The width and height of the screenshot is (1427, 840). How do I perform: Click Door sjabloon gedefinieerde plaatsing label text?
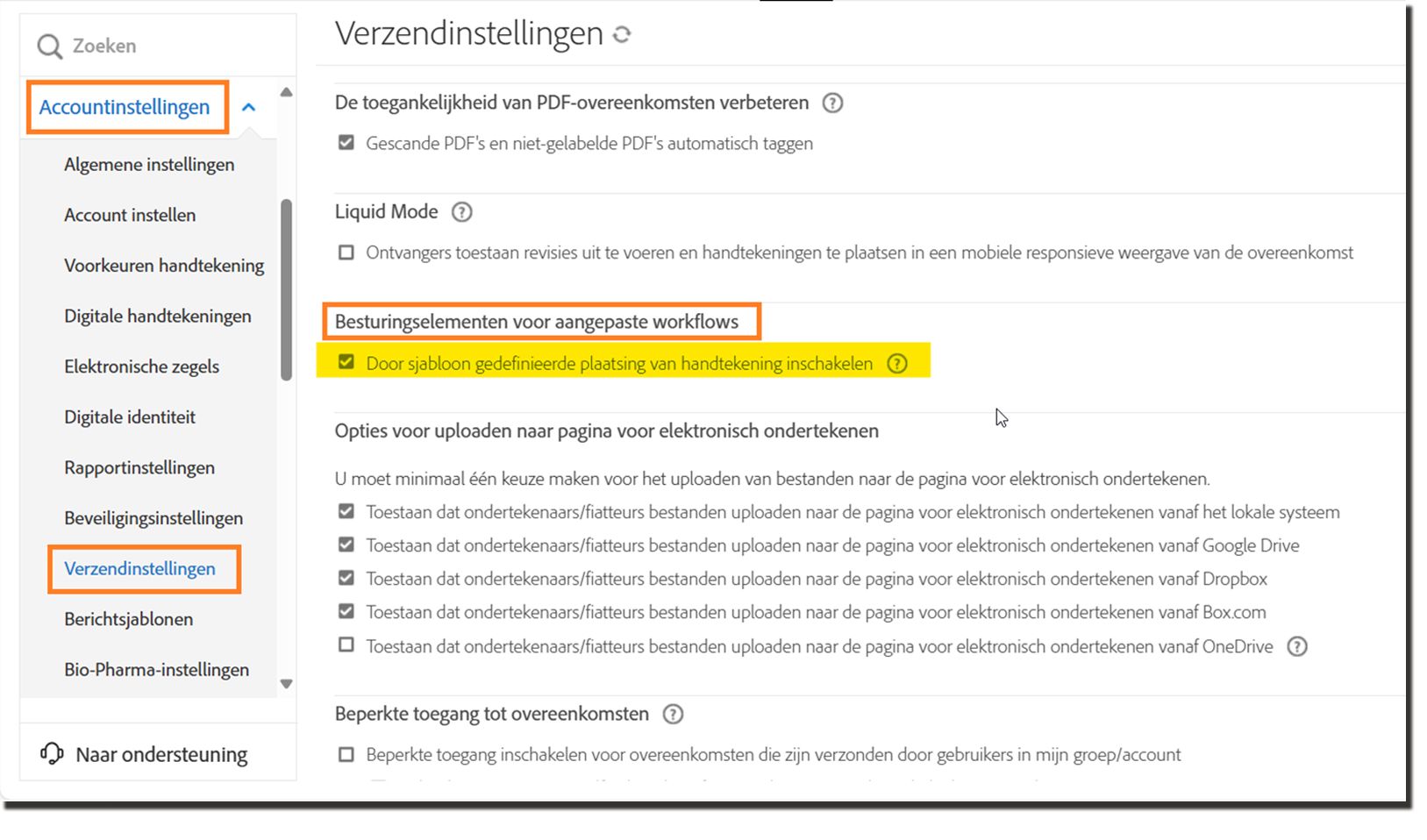pyautogui.click(x=619, y=364)
